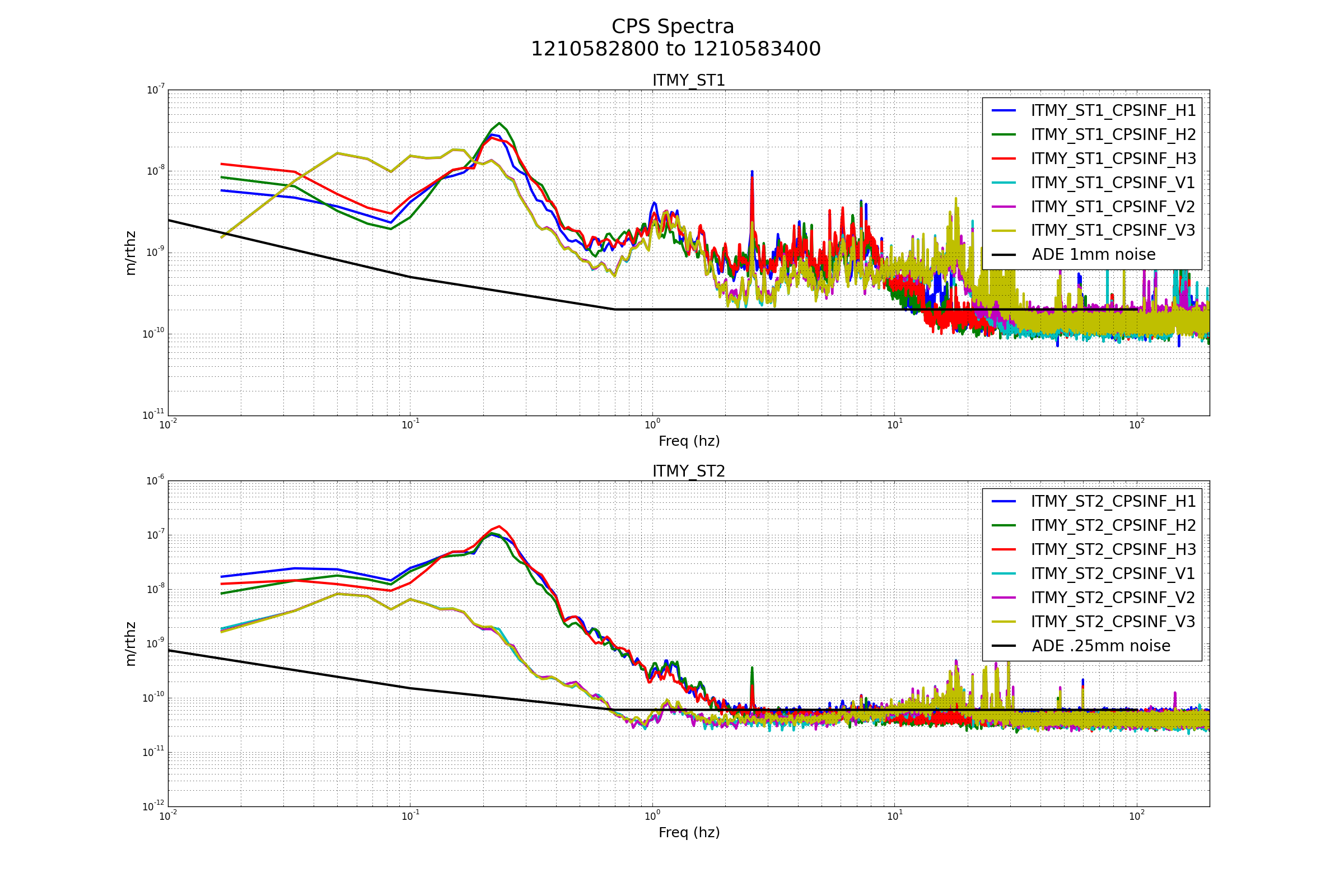The image size is (1344, 896).
Task: Click the green ITMY_ST2_CPSINF_H2 legend line
Action: tap(1004, 525)
